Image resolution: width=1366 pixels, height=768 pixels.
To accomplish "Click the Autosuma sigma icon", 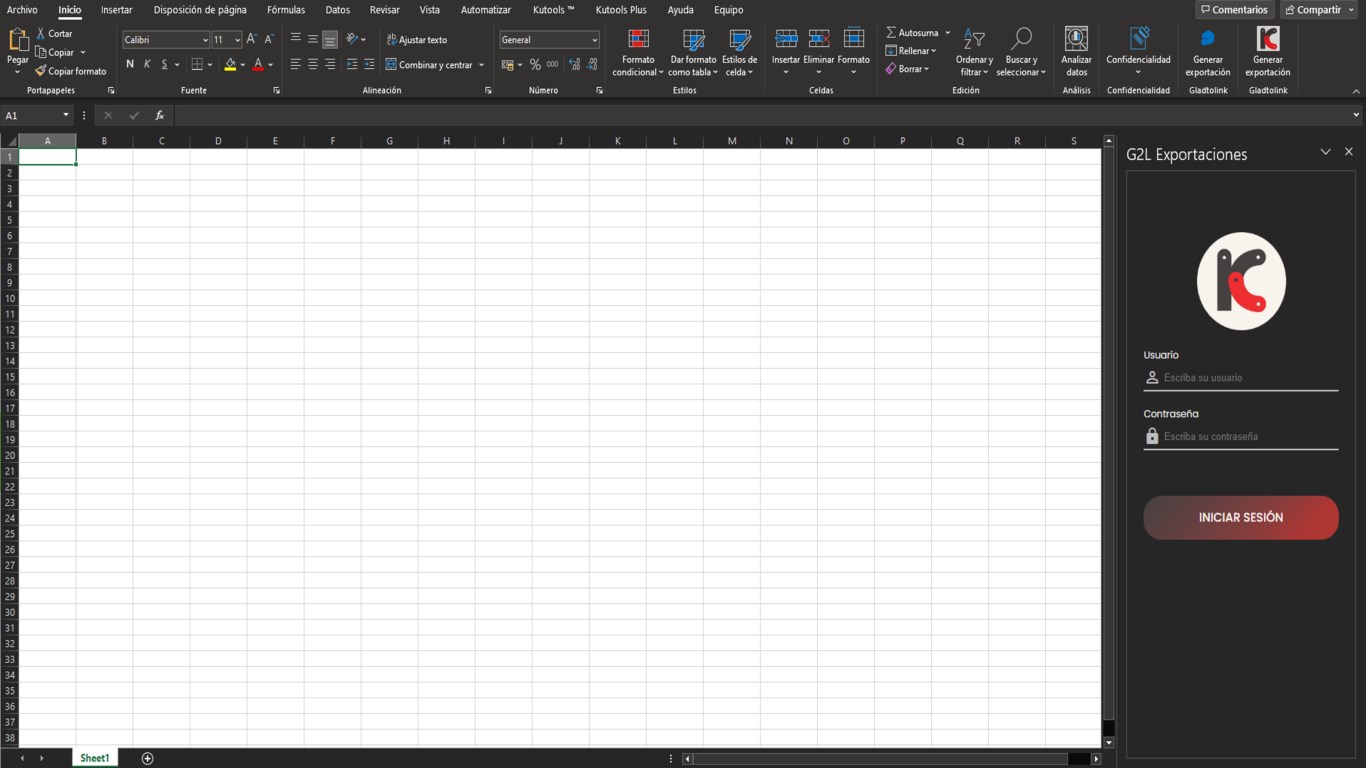I will 891,33.
